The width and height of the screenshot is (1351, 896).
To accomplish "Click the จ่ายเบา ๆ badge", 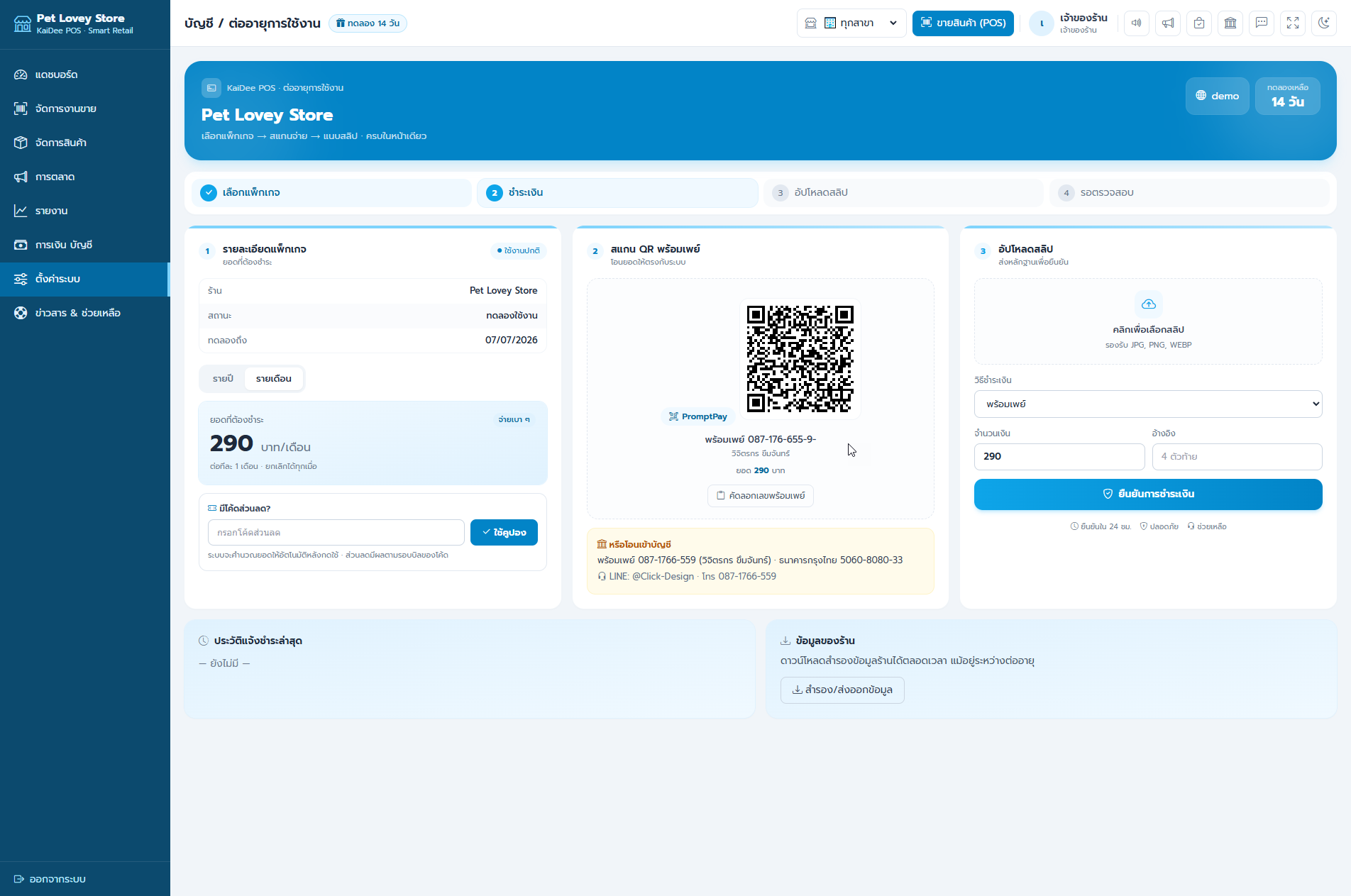I will (514, 420).
